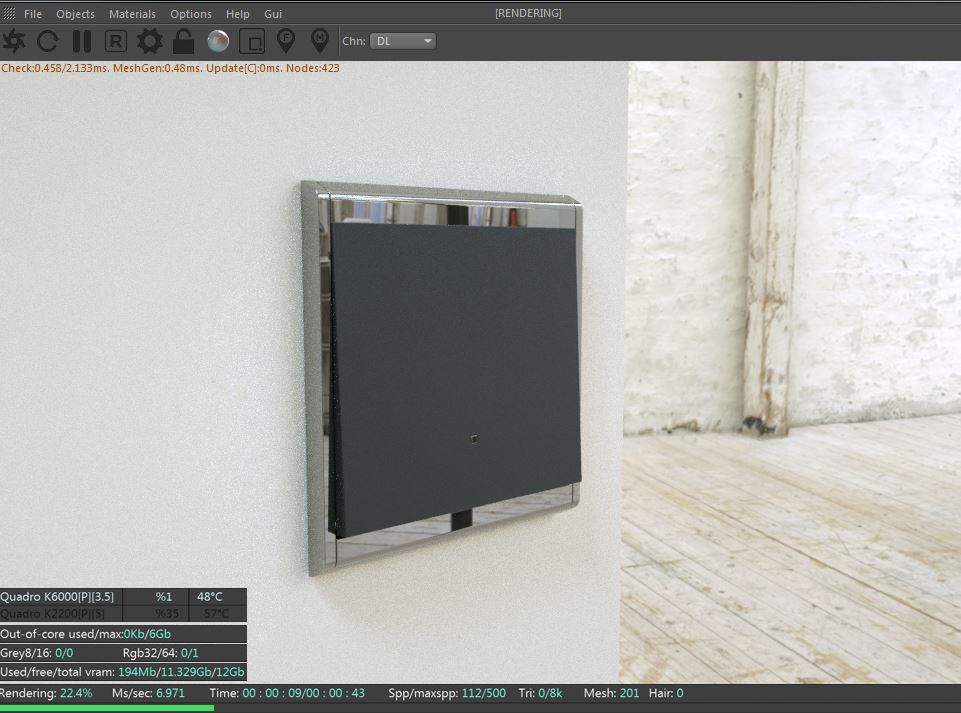Screen dimensions: 961x713
Task: Open the Chn channel dropdown showing DL
Action: (x=403, y=41)
